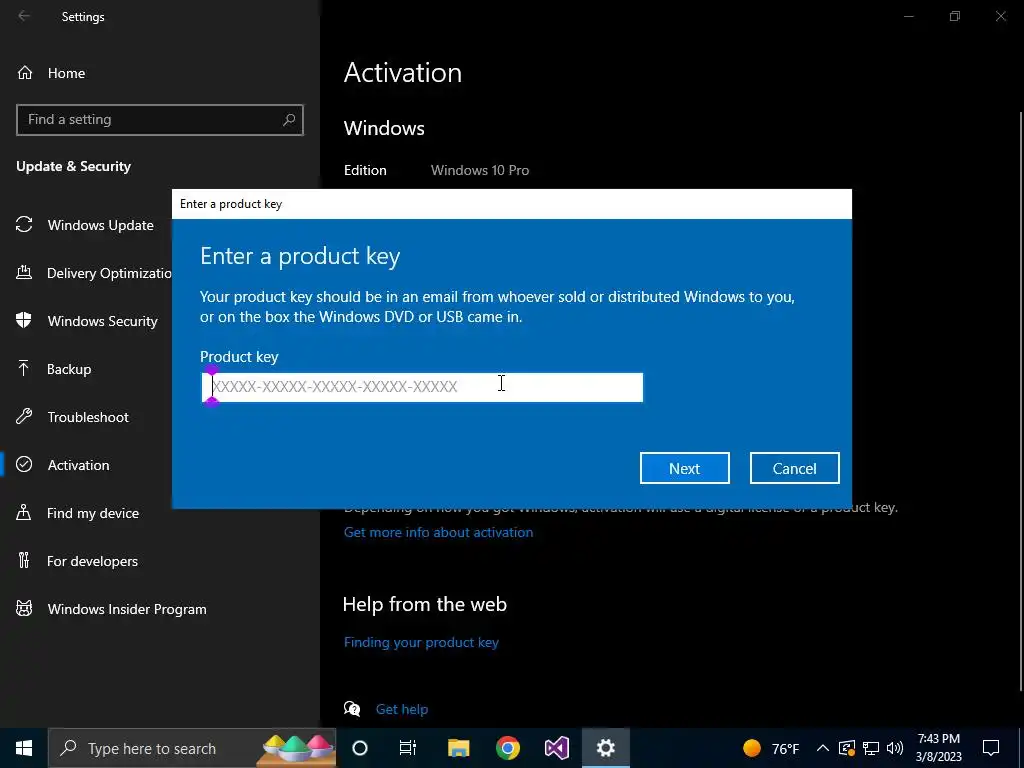Open the Backup settings page
Image resolution: width=1024 pixels, height=768 pixels.
pyautogui.click(x=69, y=369)
